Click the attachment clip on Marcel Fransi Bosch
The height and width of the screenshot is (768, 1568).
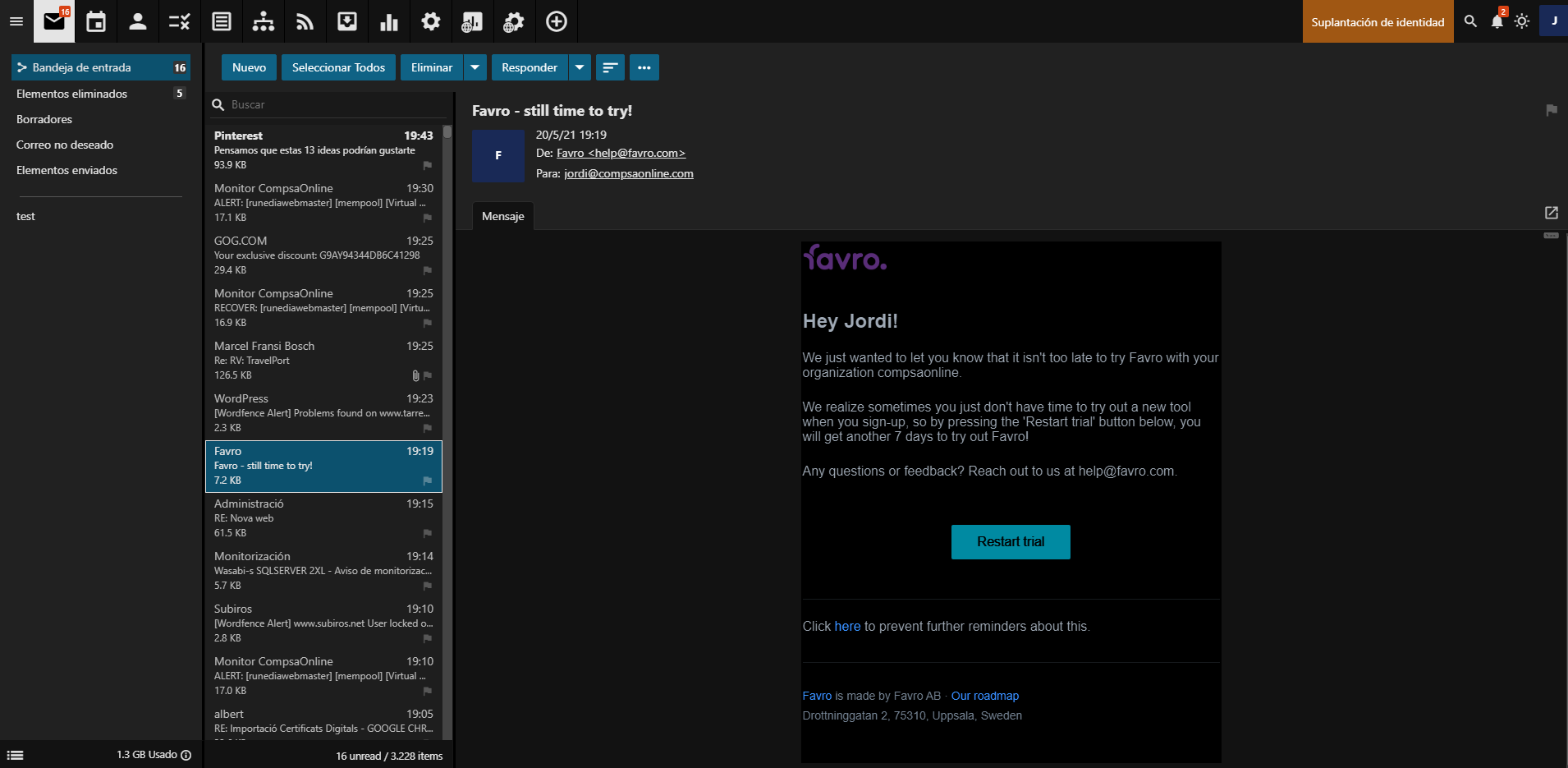pyautogui.click(x=415, y=375)
